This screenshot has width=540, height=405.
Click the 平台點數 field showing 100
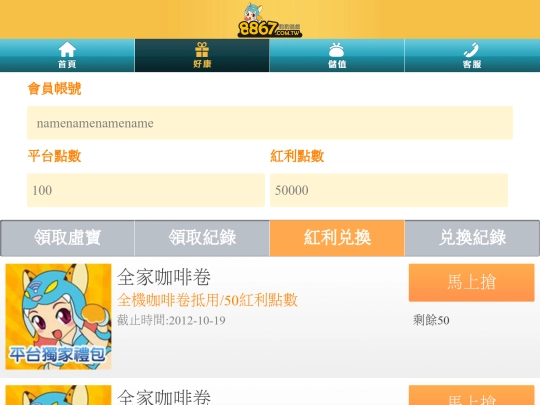146,190
